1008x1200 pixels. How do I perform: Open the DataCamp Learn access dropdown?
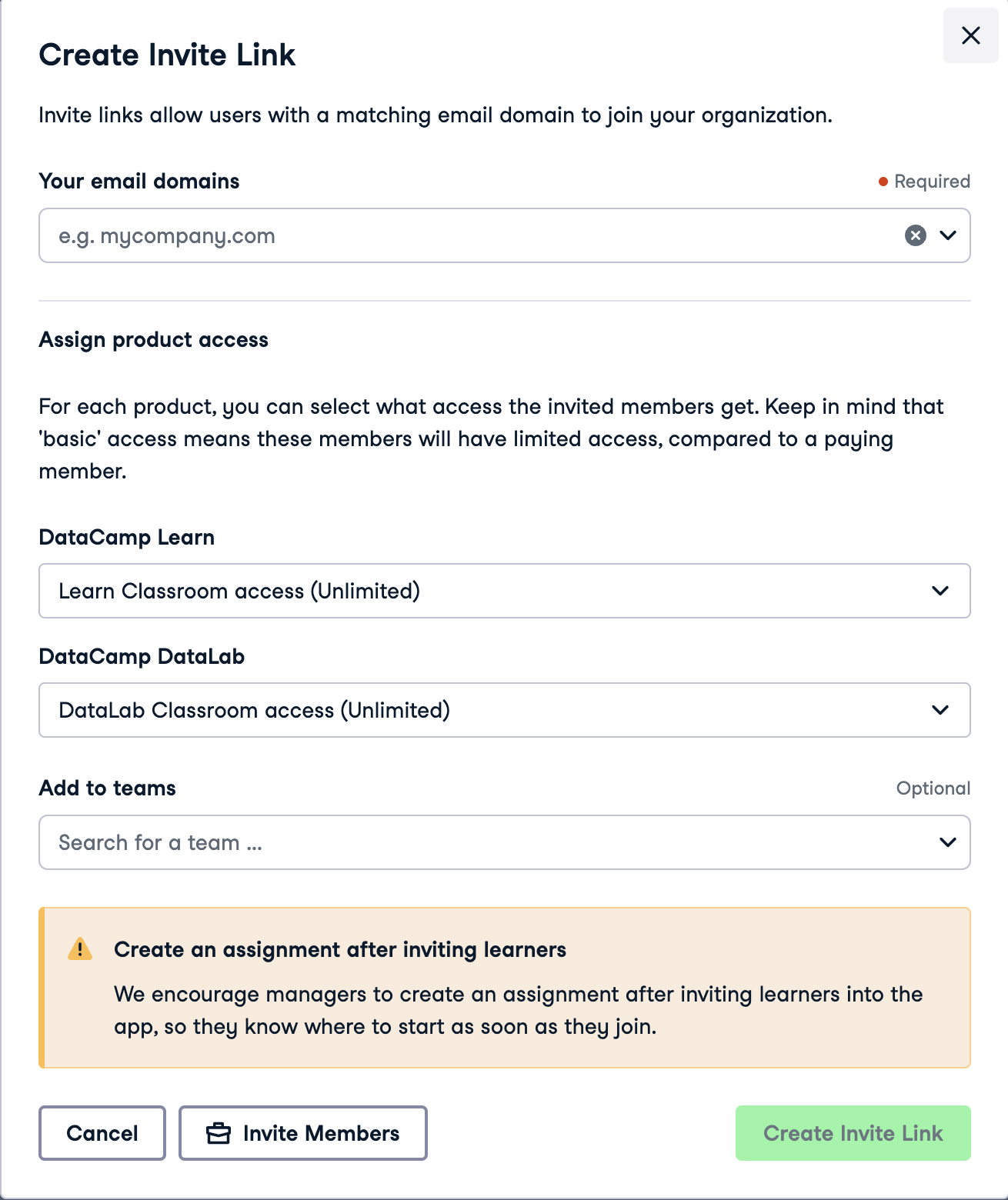(x=492, y=591)
